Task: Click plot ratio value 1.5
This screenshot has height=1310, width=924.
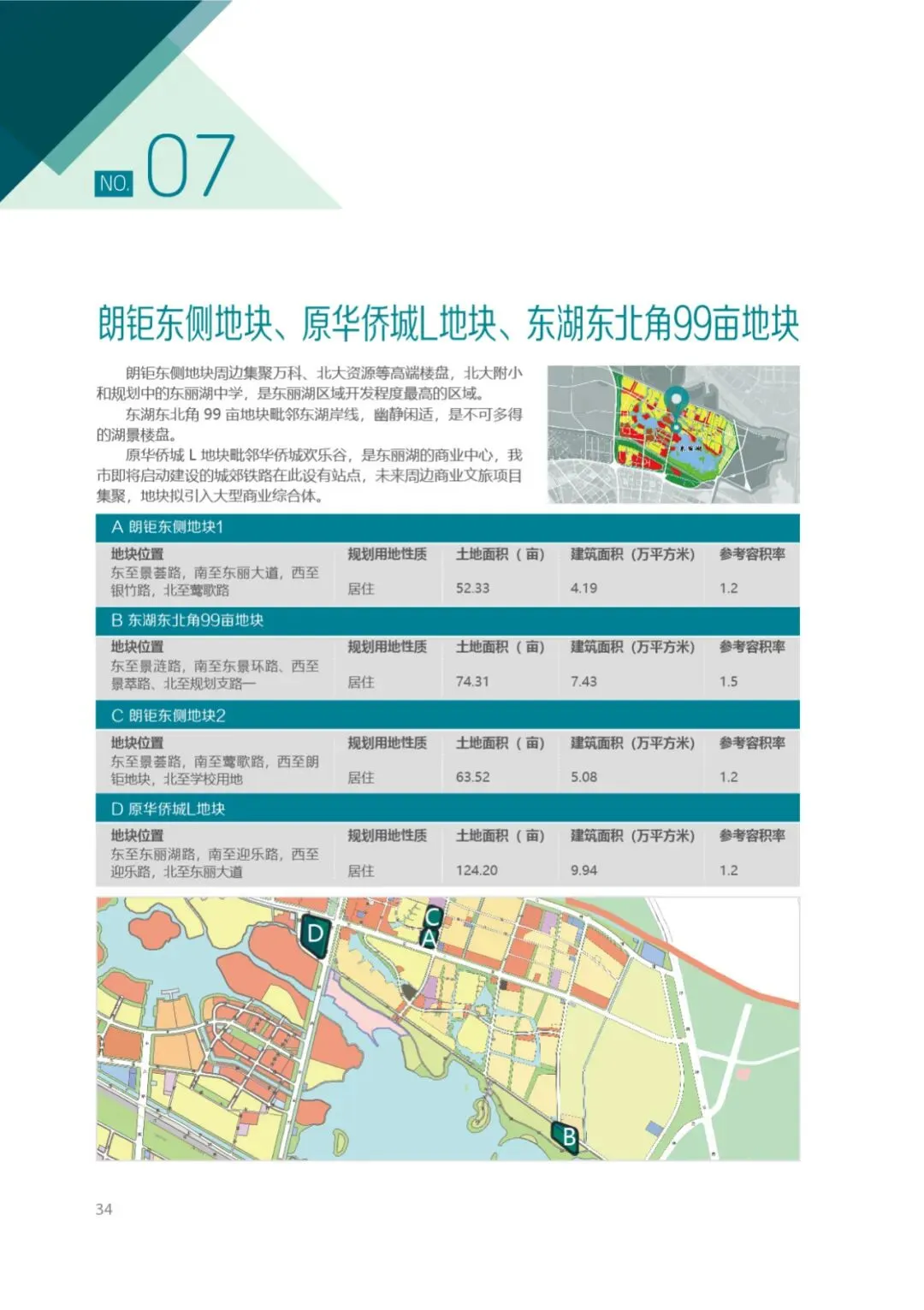Action: [728, 682]
